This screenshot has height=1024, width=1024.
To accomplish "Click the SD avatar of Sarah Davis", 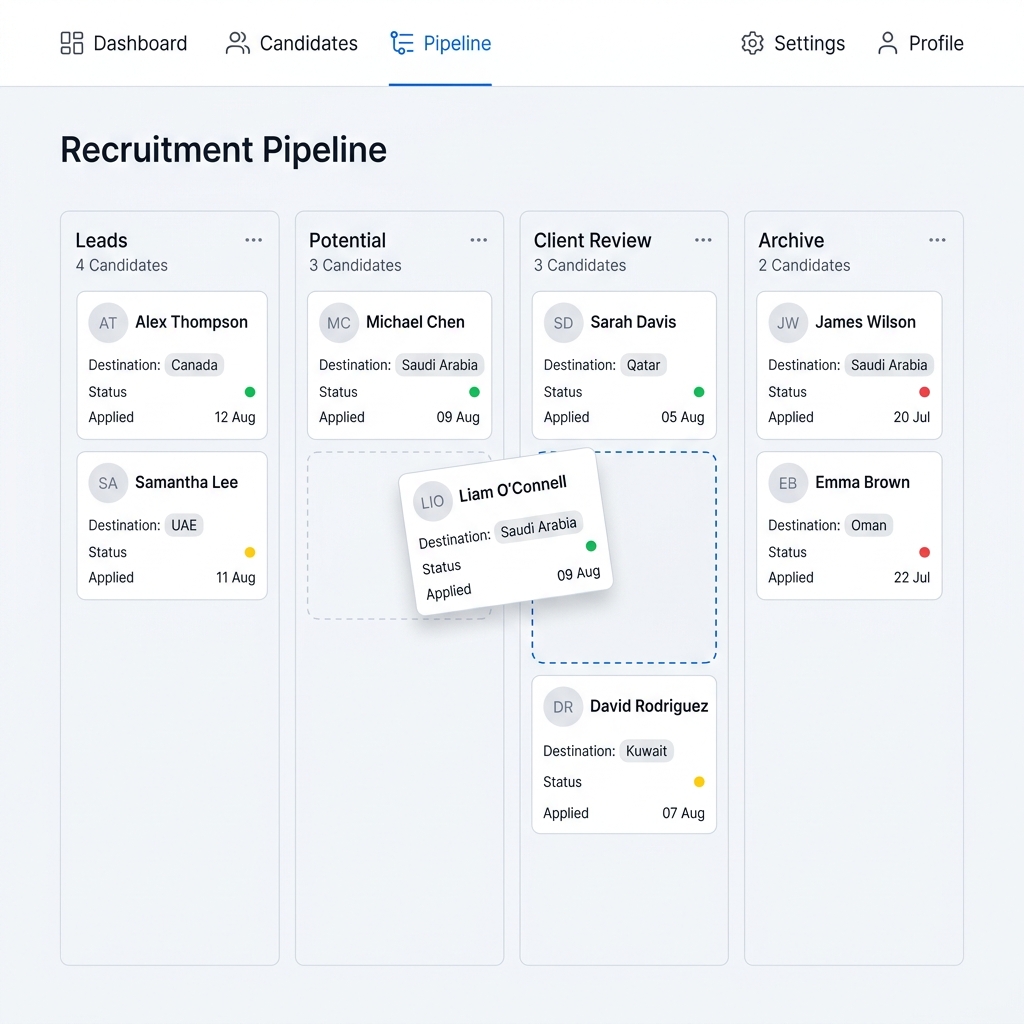I will pos(564,323).
